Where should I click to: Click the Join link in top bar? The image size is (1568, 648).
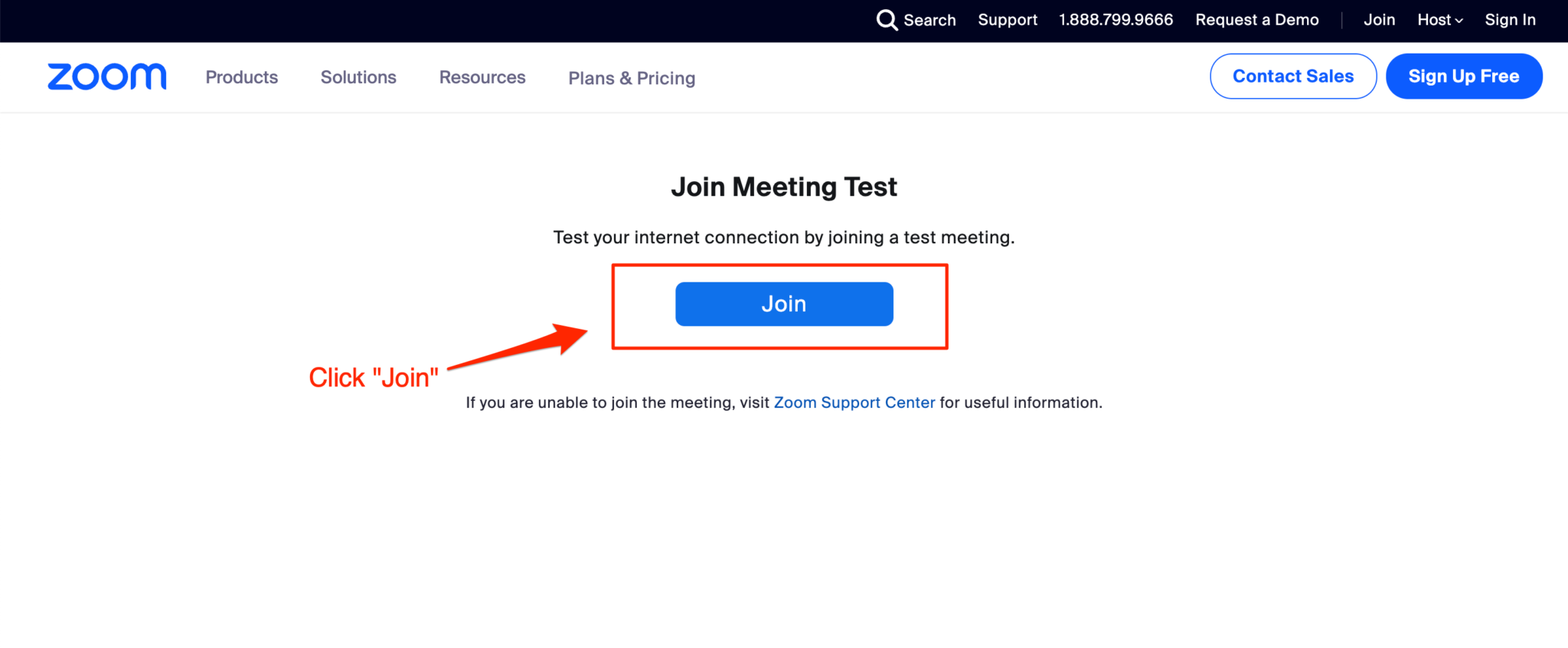pyautogui.click(x=1378, y=20)
